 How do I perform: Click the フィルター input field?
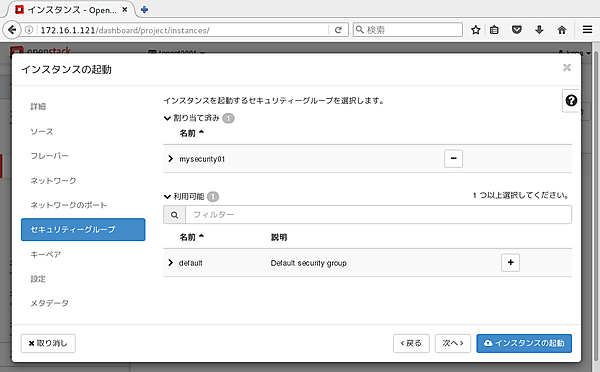tap(378, 215)
